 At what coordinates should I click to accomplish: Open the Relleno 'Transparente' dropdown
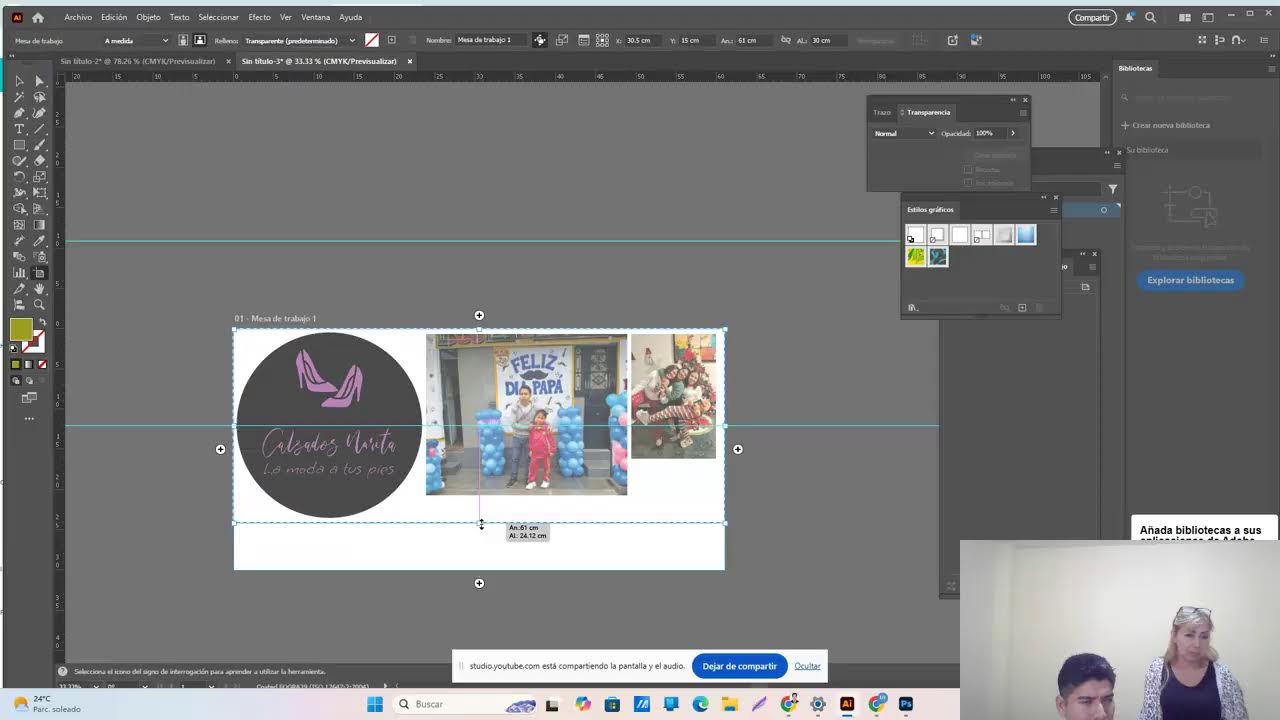click(x=300, y=40)
